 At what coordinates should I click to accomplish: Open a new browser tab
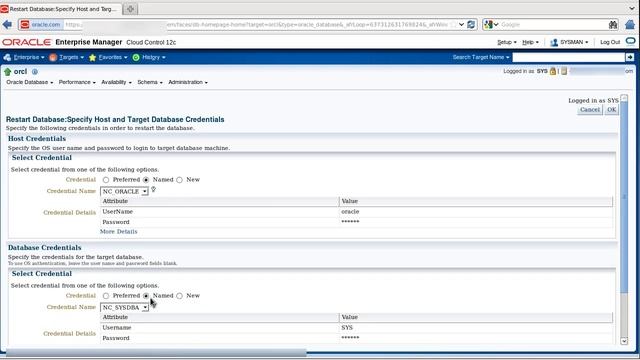point(130,9)
